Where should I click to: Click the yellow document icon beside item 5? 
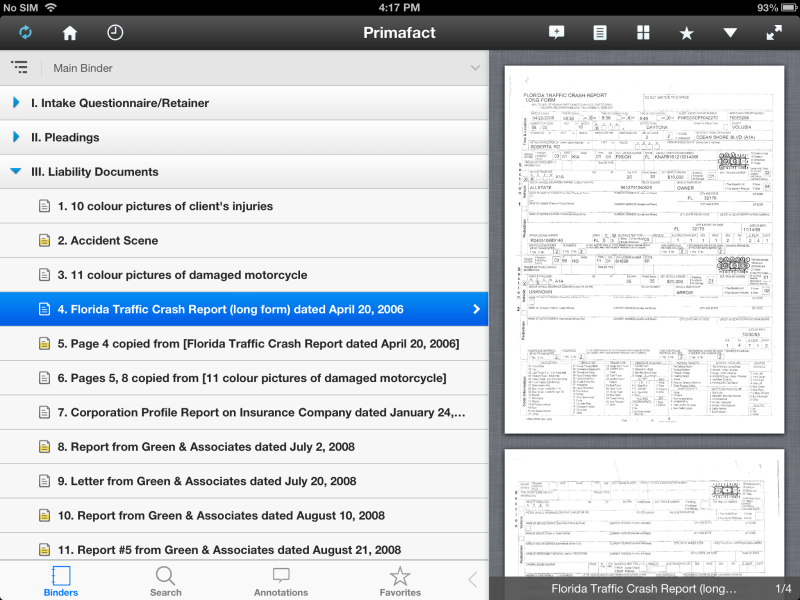pyautogui.click(x=44, y=343)
